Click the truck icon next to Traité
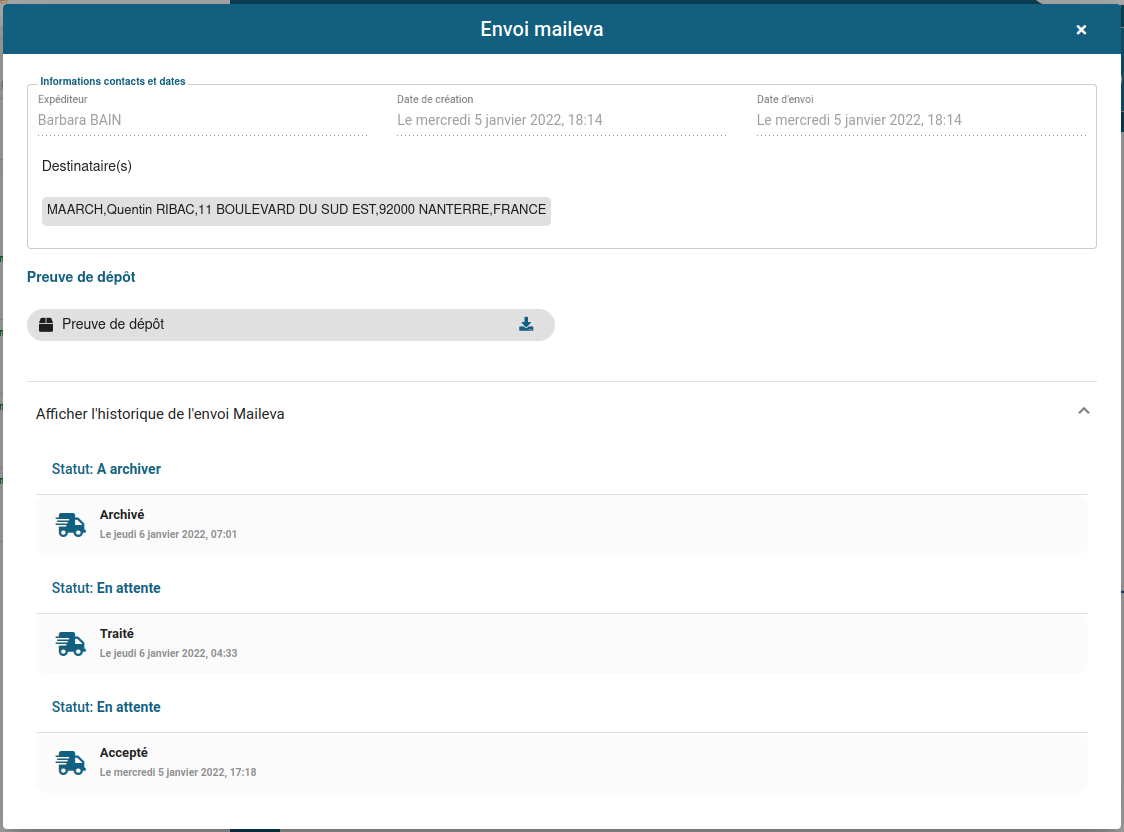This screenshot has height=832, width=1124. point(70,644)
